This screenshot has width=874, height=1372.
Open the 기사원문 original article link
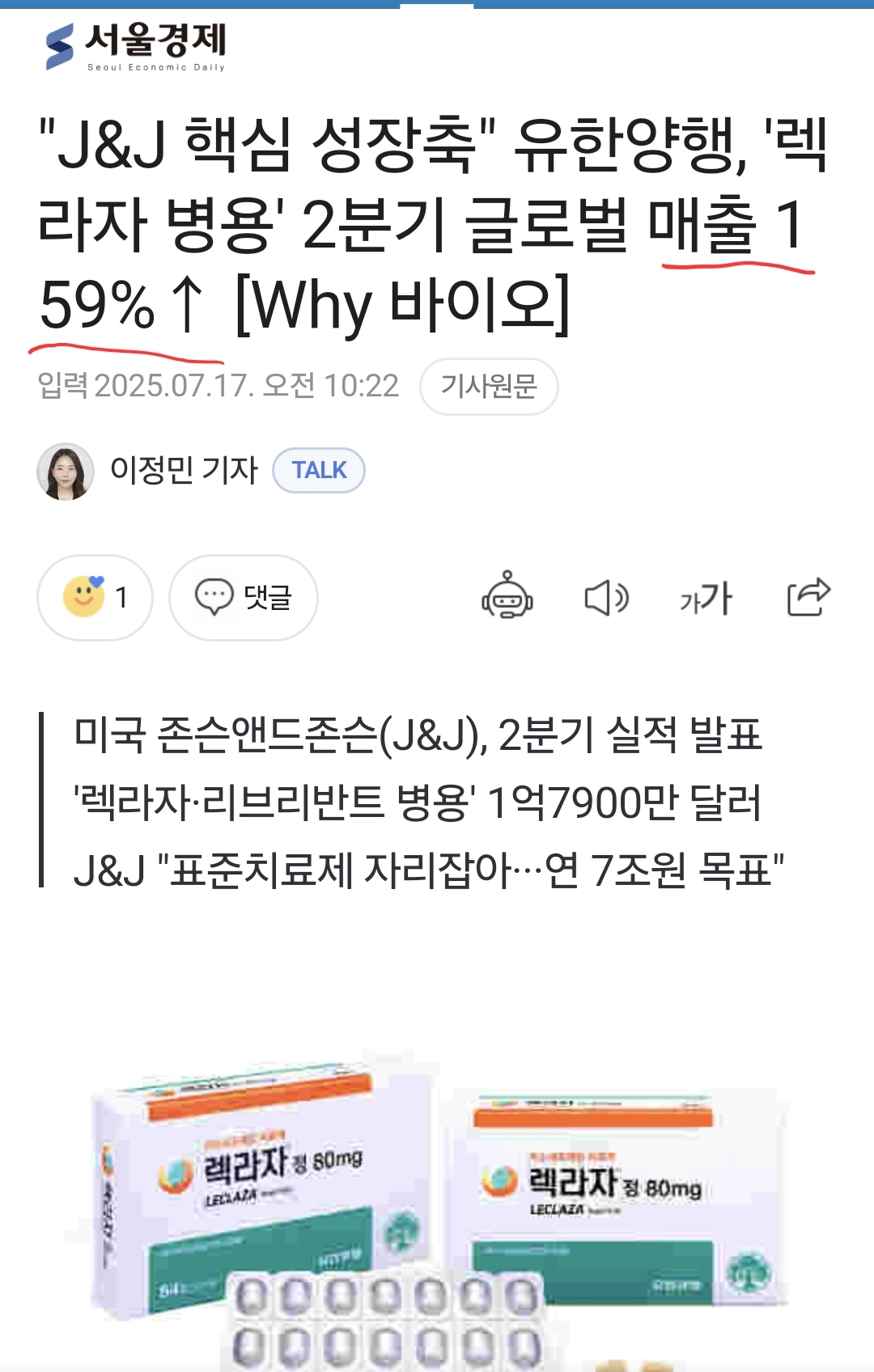pos(489,387)
